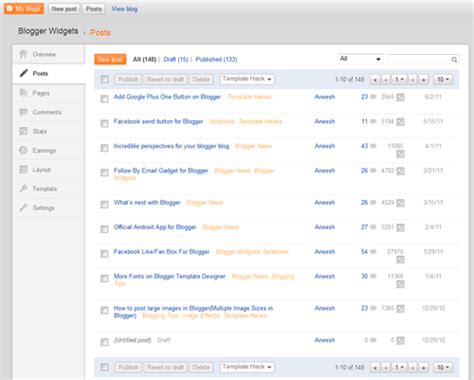The image size is (474, 380).
Task: Click the Overview home icon in sidebar
Action: click(x=23, y=54)
